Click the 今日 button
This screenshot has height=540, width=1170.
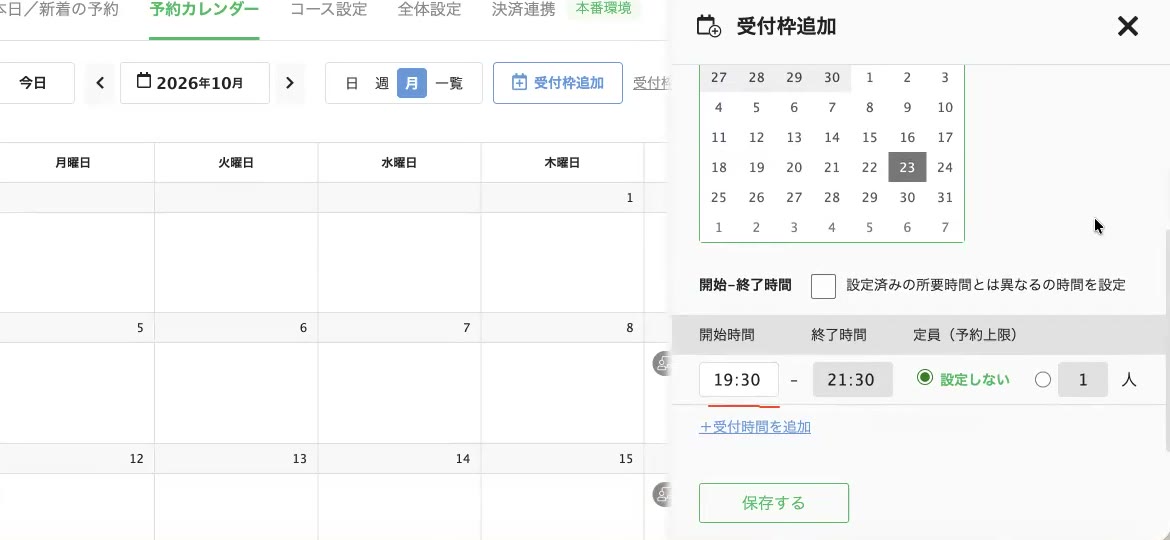(x=33, y=83)
